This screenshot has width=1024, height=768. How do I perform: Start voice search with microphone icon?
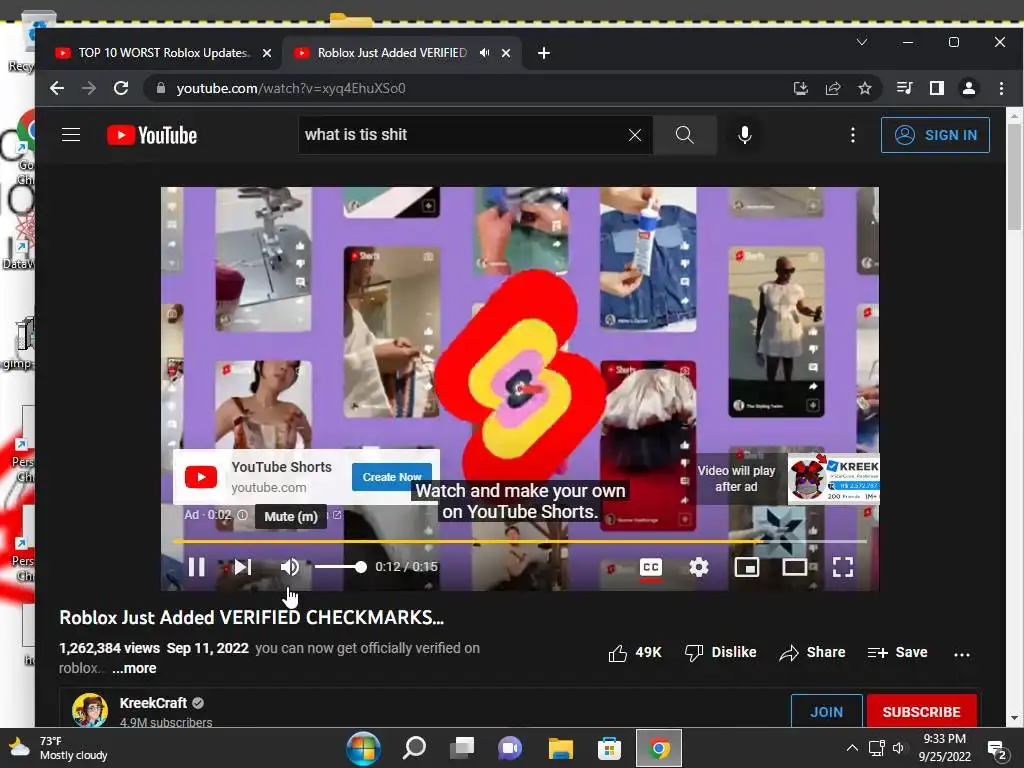tap(744, 135)
